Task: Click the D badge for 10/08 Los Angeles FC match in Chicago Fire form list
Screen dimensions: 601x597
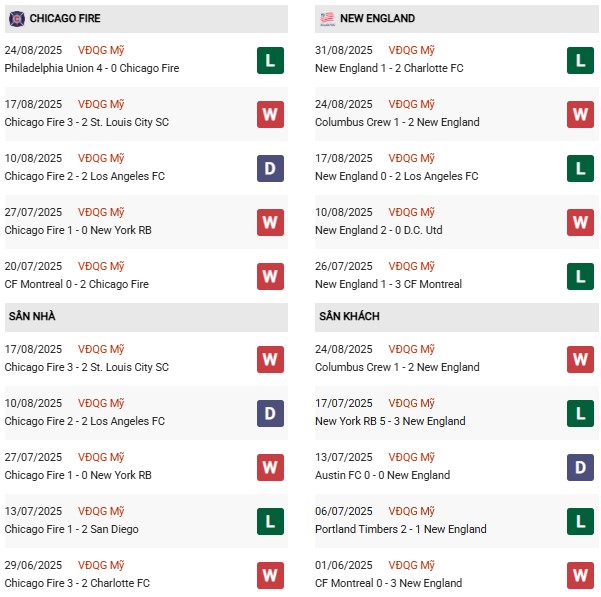Action: pyautogui.click(x=270, y=169)
